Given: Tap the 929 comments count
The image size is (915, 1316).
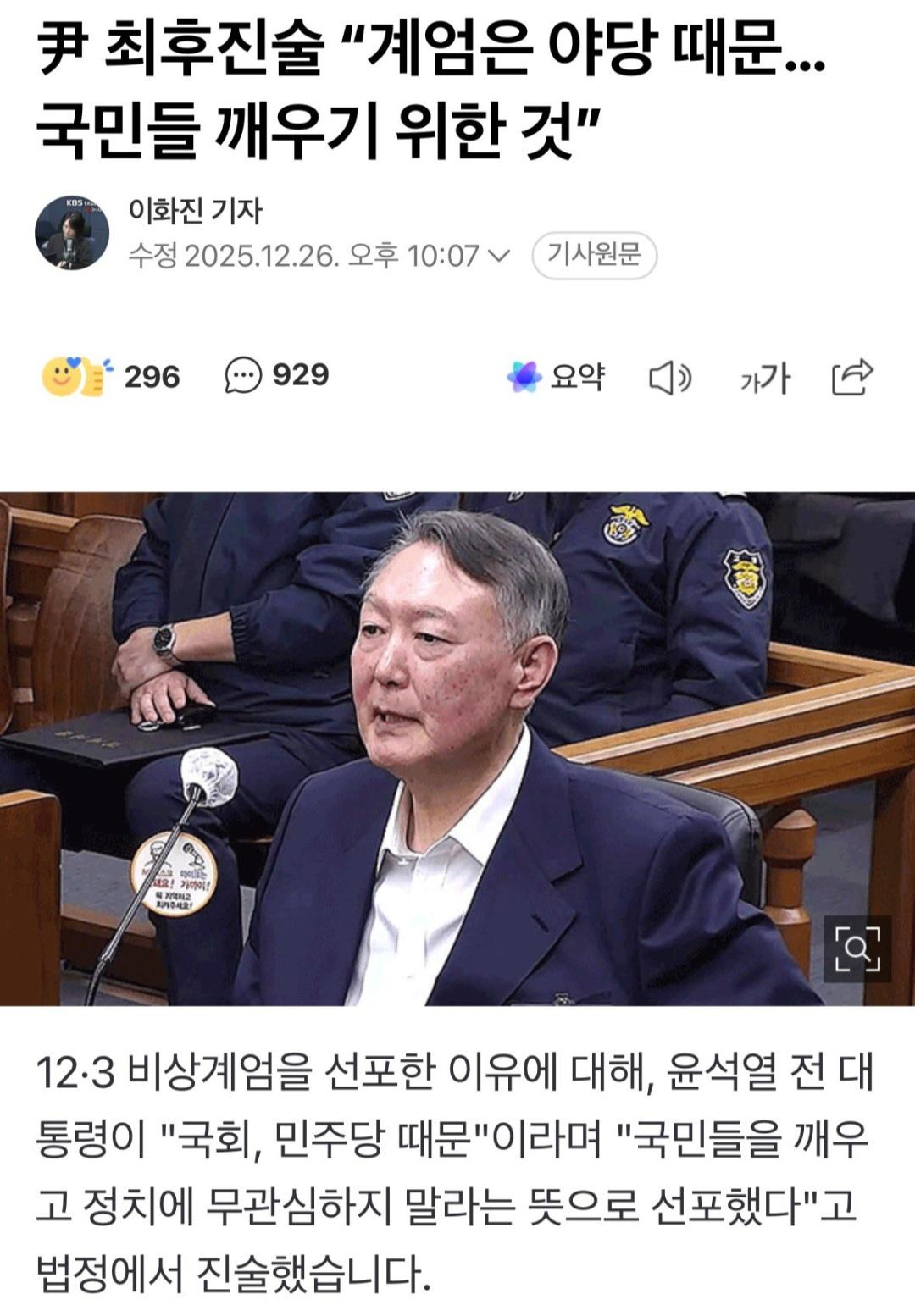Looking at the screenshot, I should tap(301, 375).
